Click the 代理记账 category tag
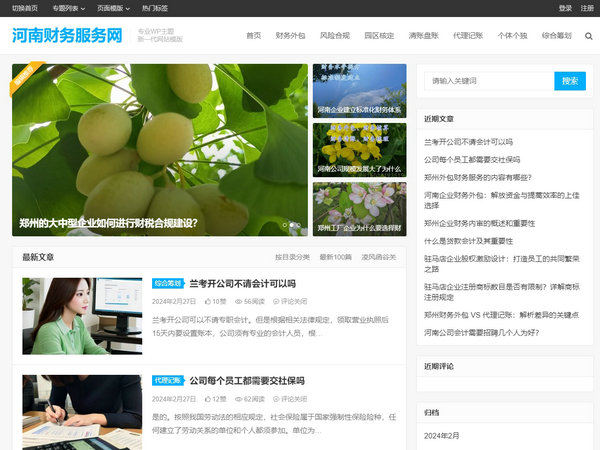Screen dimensions: 600x450 pos(168,380)
